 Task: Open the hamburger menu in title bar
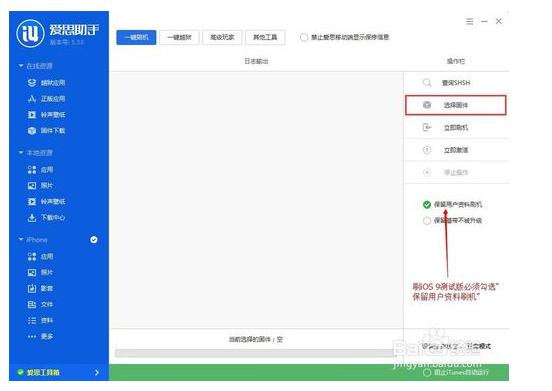tap(470, 21)
